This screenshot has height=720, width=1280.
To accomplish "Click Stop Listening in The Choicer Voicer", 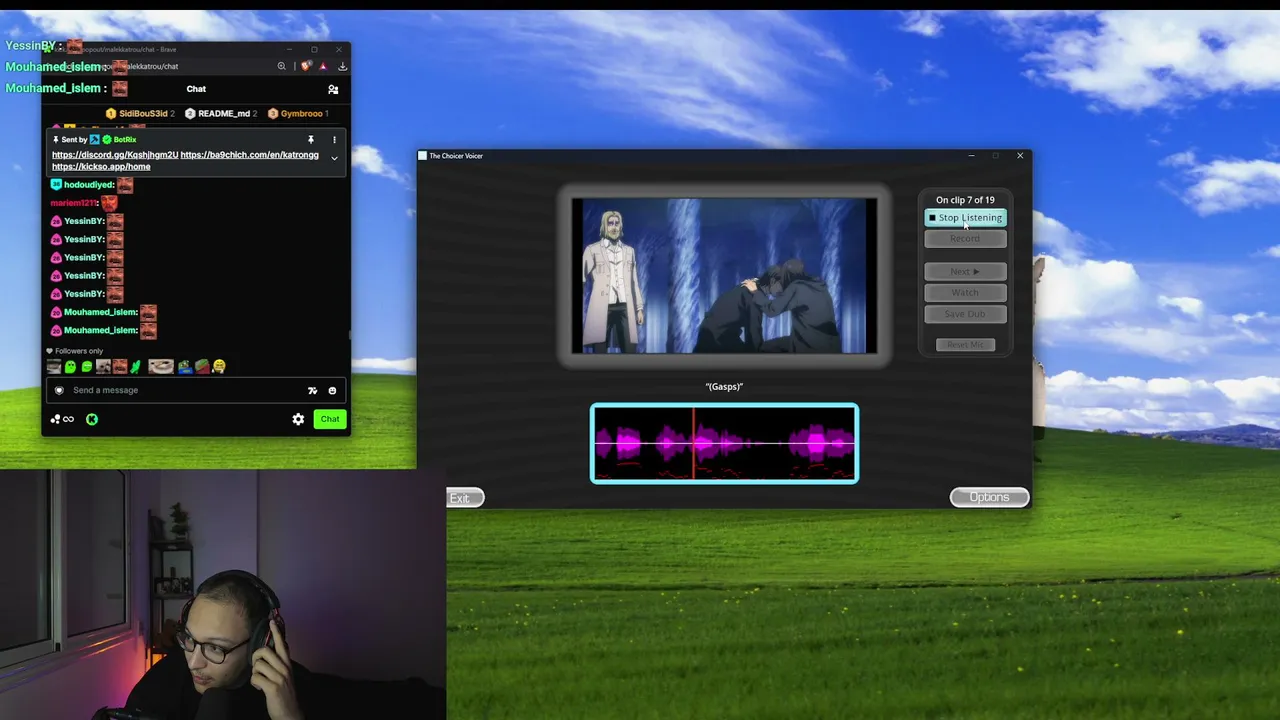I will coord(965,218).
